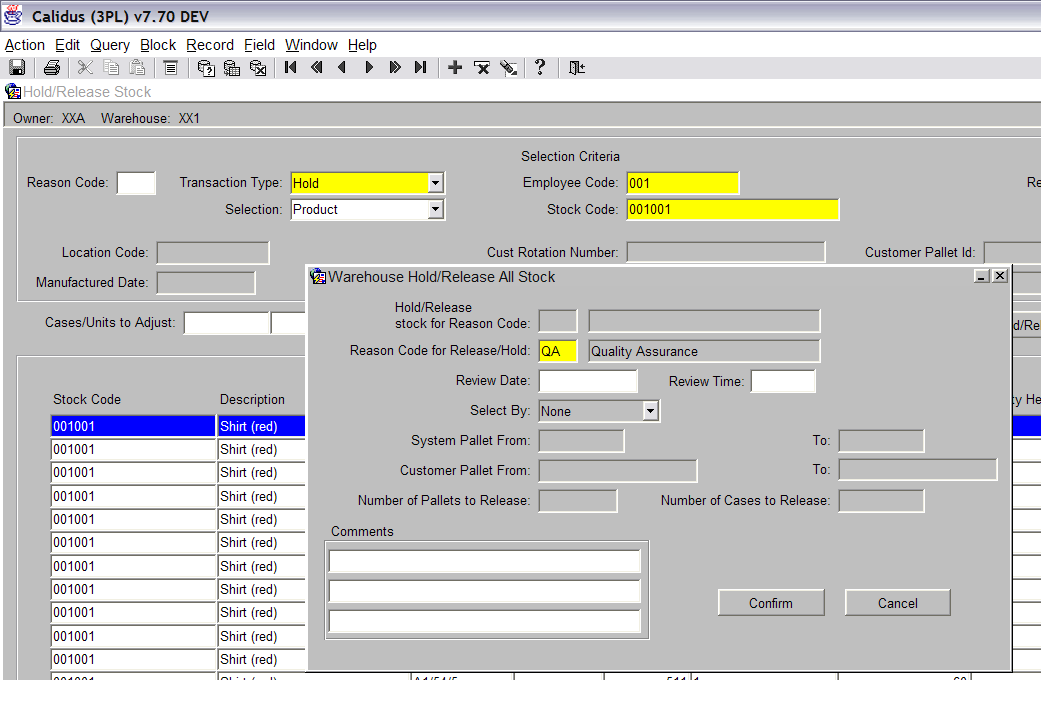Click the Location Code field

tap(213, 253)
